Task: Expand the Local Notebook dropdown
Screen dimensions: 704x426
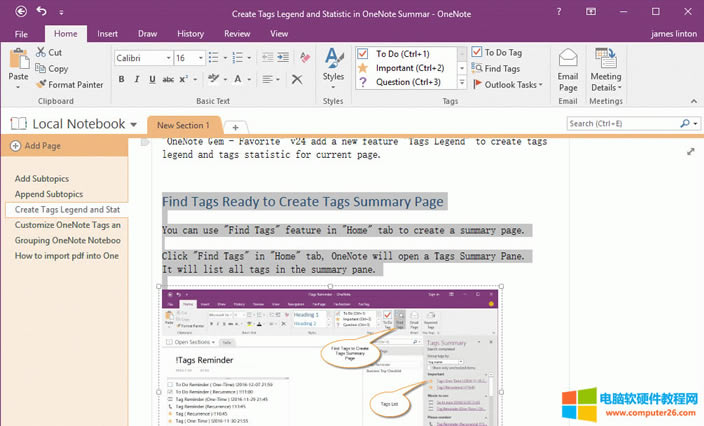Action: 133,124
